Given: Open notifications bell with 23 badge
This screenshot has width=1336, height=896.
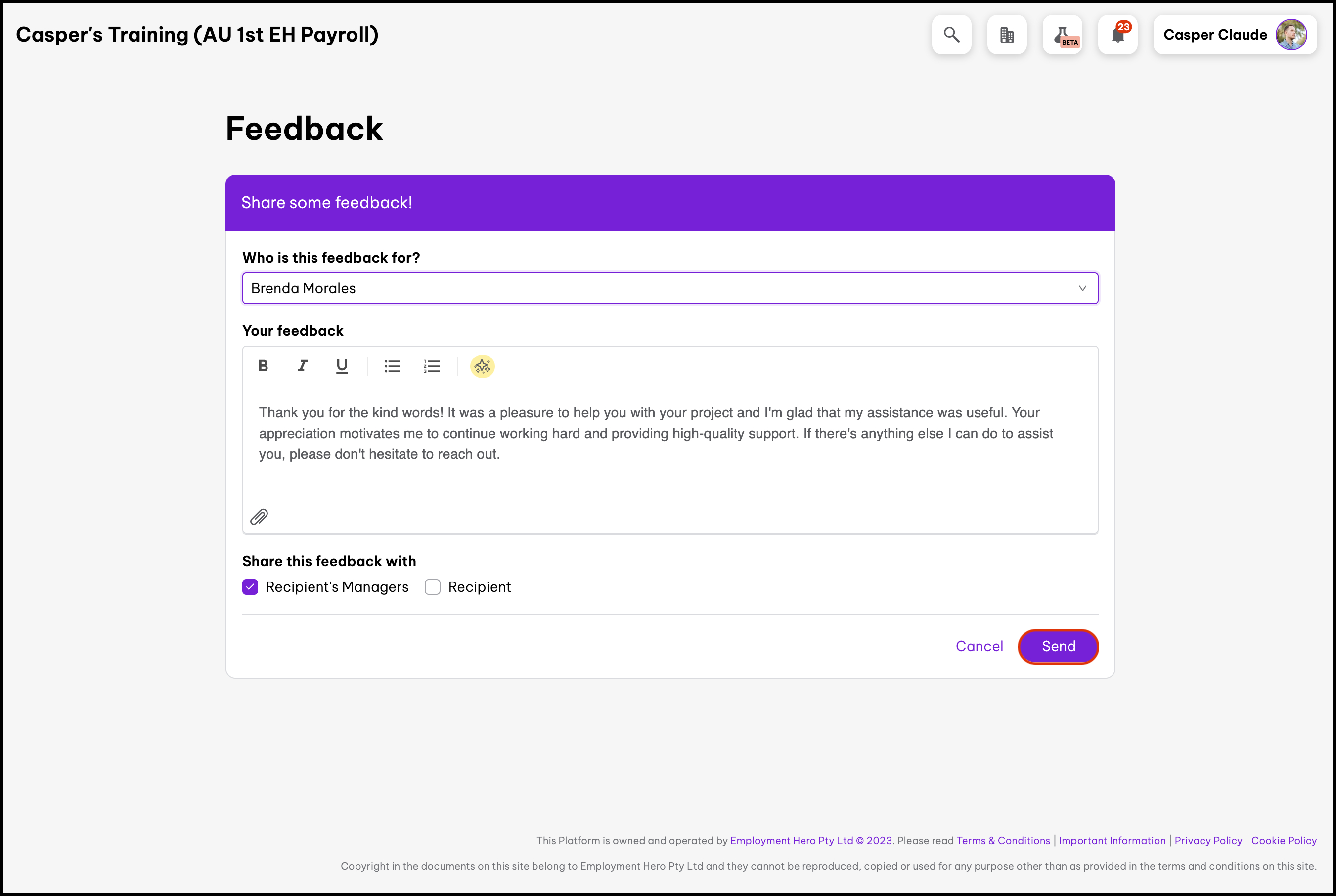Looking at the screenshot, I should coord(1118,35).
